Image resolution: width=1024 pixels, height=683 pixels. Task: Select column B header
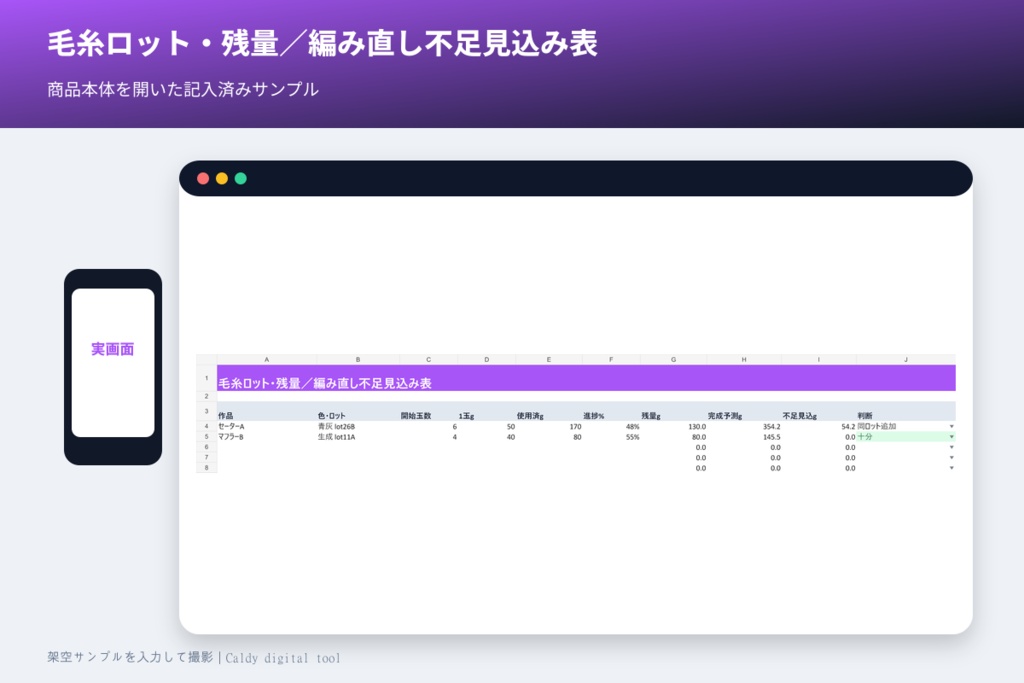[x=358, y=360]
